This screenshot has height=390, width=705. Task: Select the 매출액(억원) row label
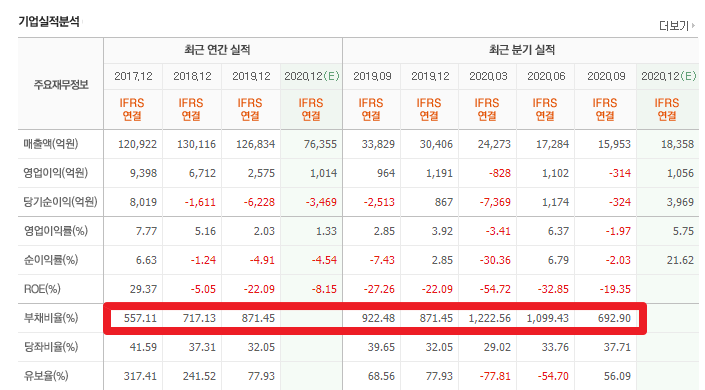51,144
